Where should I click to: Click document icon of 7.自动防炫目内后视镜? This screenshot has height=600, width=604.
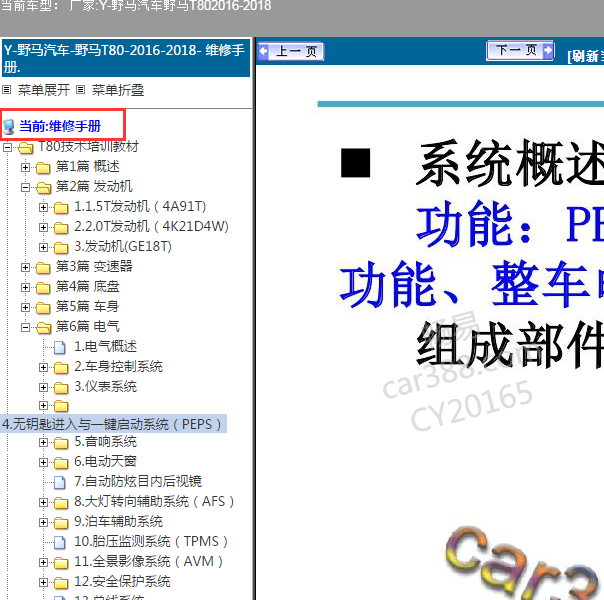coord(60,483)
